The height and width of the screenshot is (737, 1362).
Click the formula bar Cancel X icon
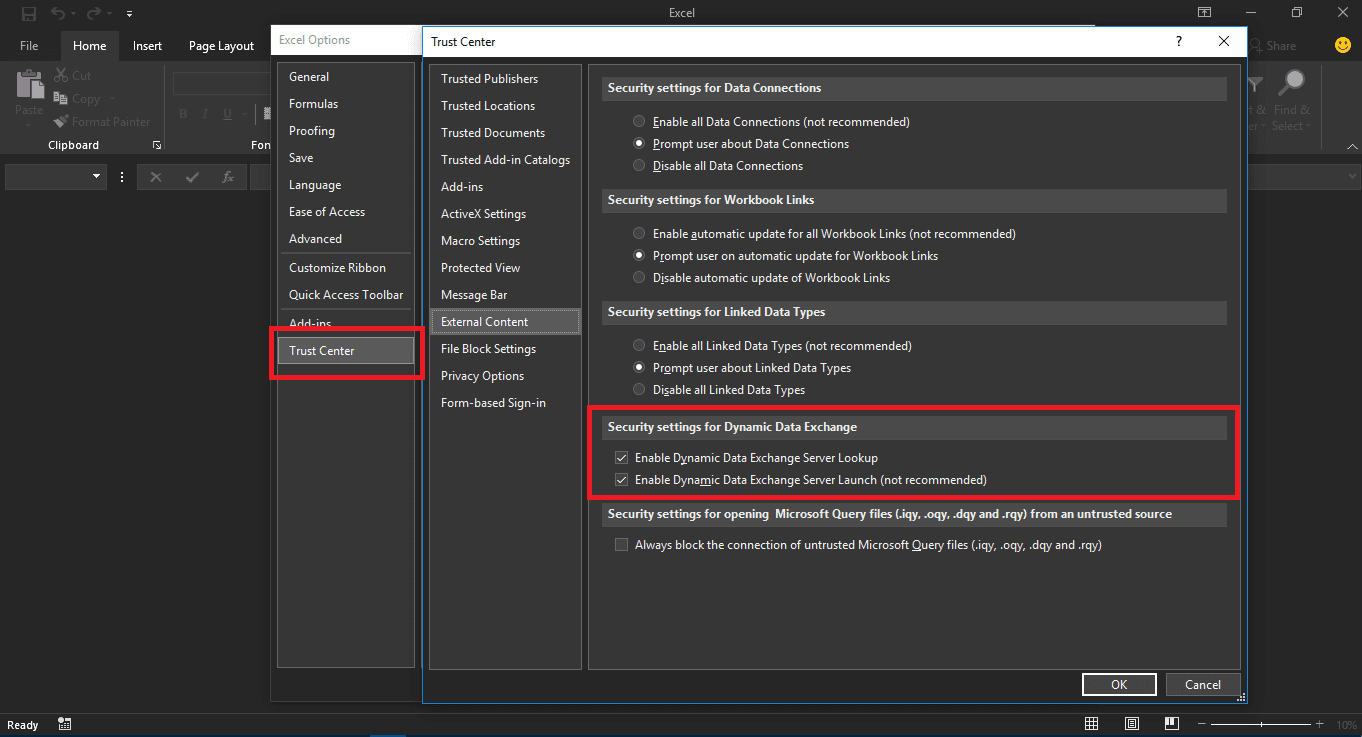click(156, 177)
